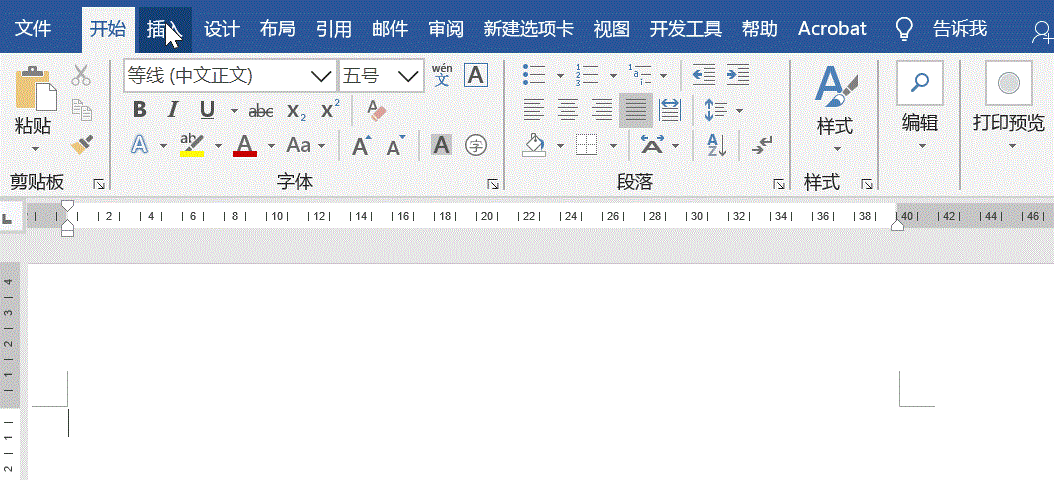Image resolution: width=1054 pixels, height=480 pixels.
Task: Expand borders dropdown arrow
Action: 613,145
